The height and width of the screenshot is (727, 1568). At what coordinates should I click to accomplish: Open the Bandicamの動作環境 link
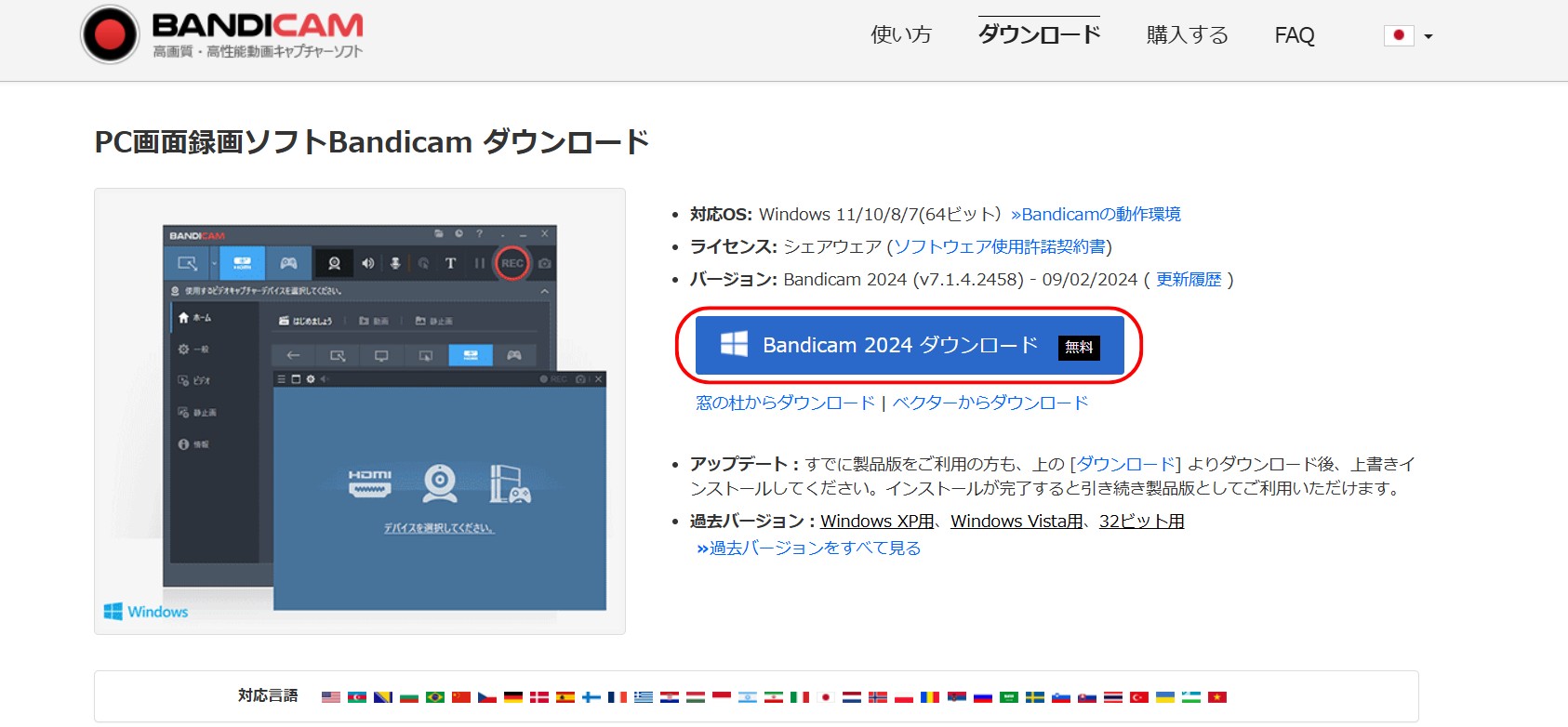pos(1096,215)
